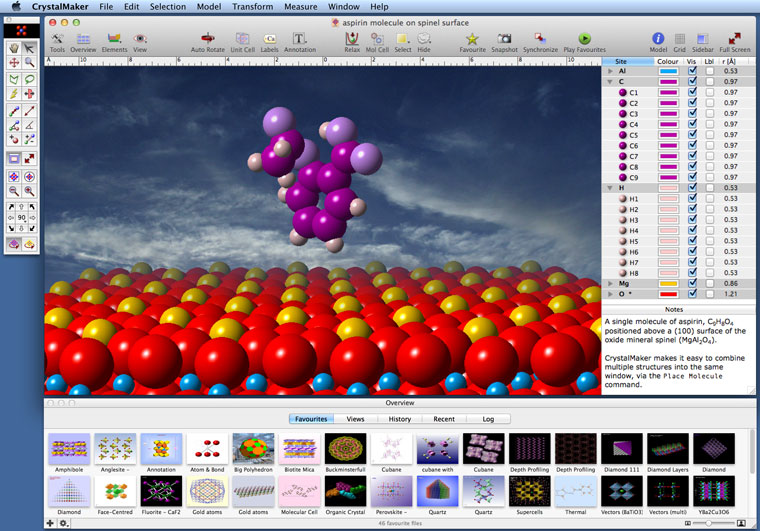Click the Relax toolbar icon
This screenshot has height=531, width=760.
click(x=352, y=43)
